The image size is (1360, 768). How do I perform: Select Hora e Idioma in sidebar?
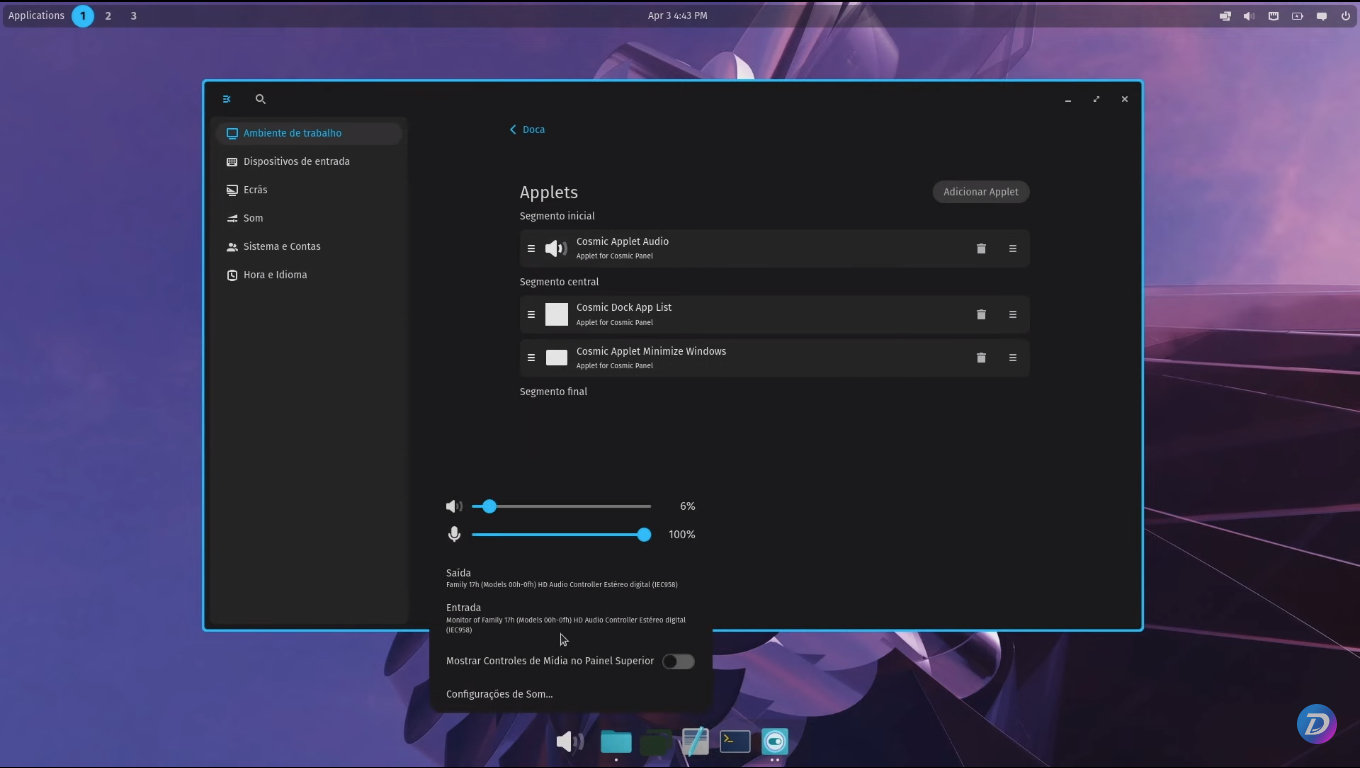coord(309,274)
